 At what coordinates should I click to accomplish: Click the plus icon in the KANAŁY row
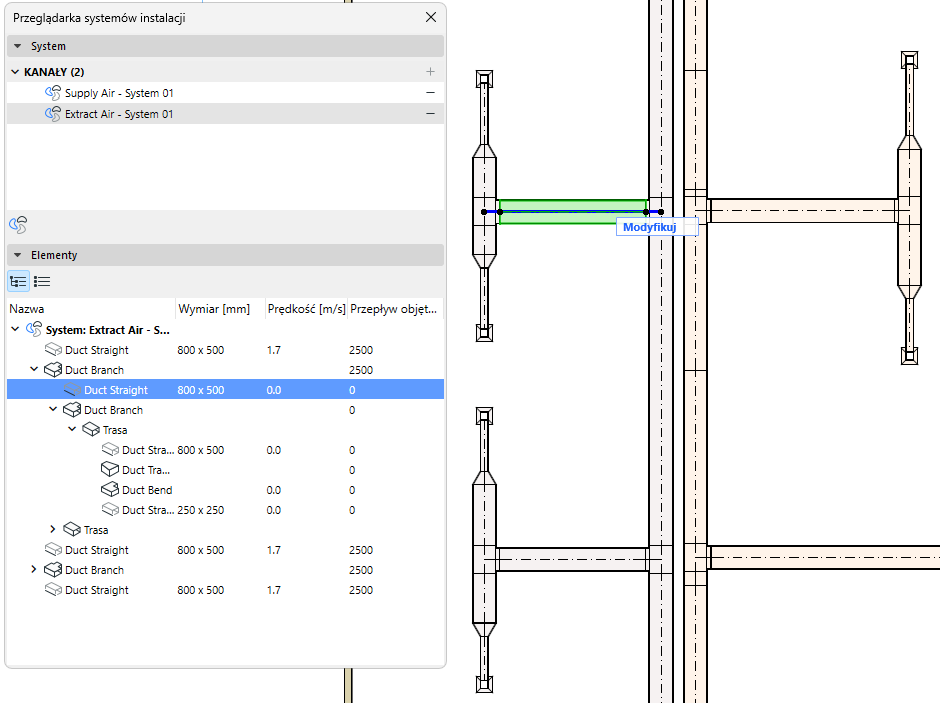pos(430,72)
